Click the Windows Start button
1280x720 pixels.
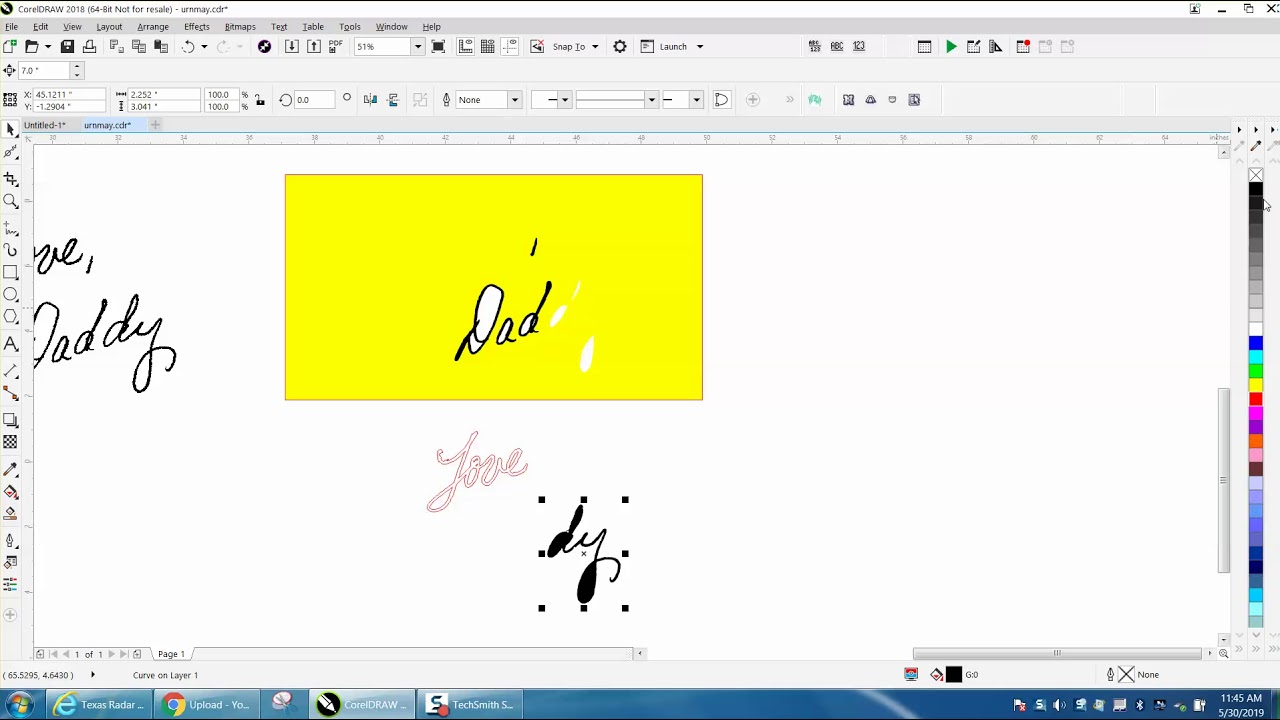19,705
